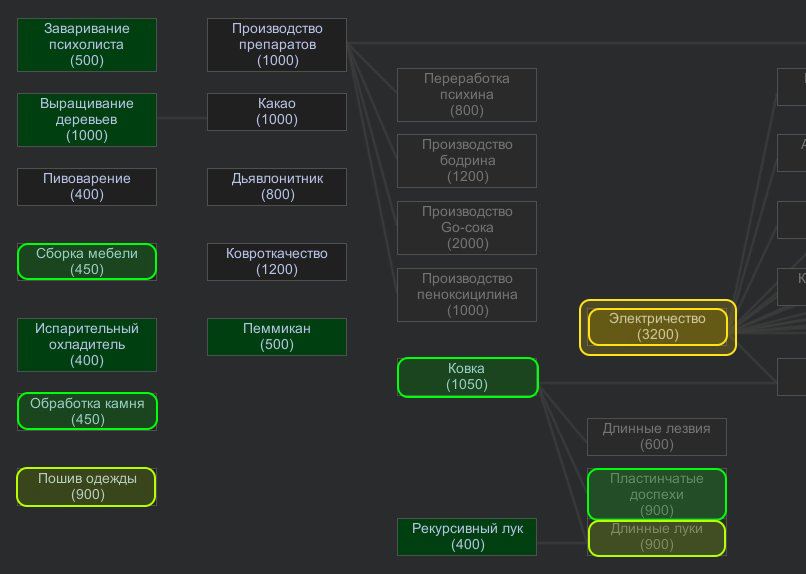Select the highlighted Электричество research node
This screenshot has height=574, width=806.
tap(658, 327)
